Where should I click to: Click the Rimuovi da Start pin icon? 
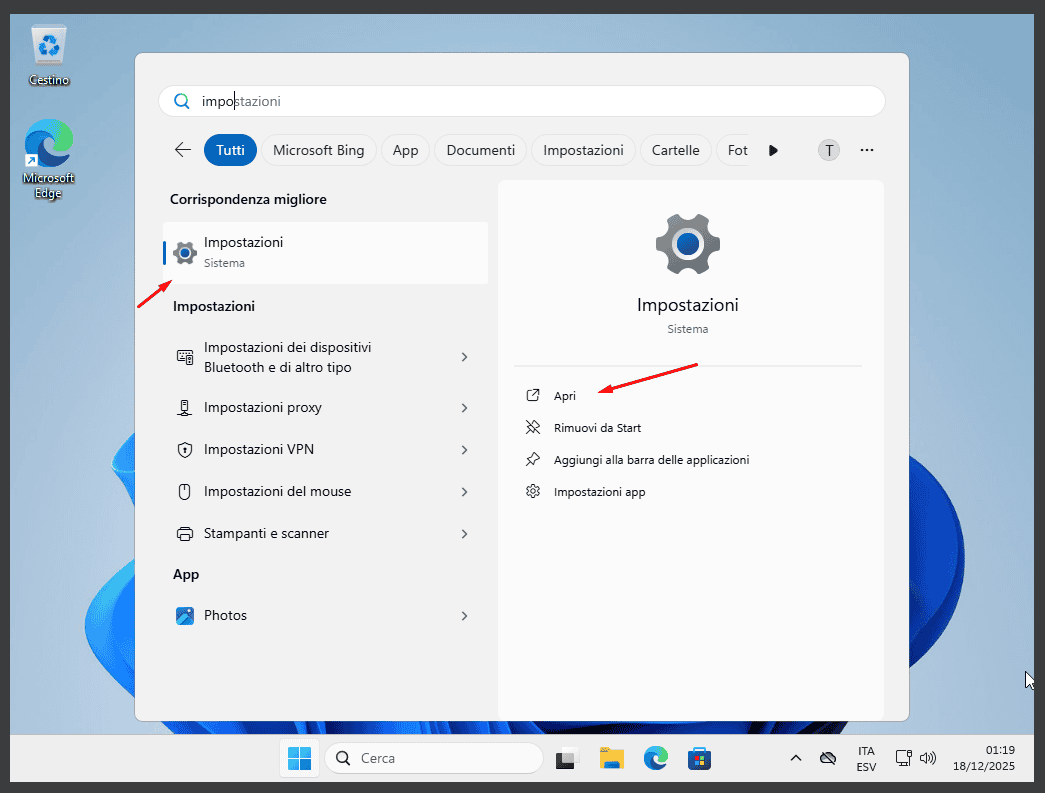pyautogui.click(x=533, y=427)
